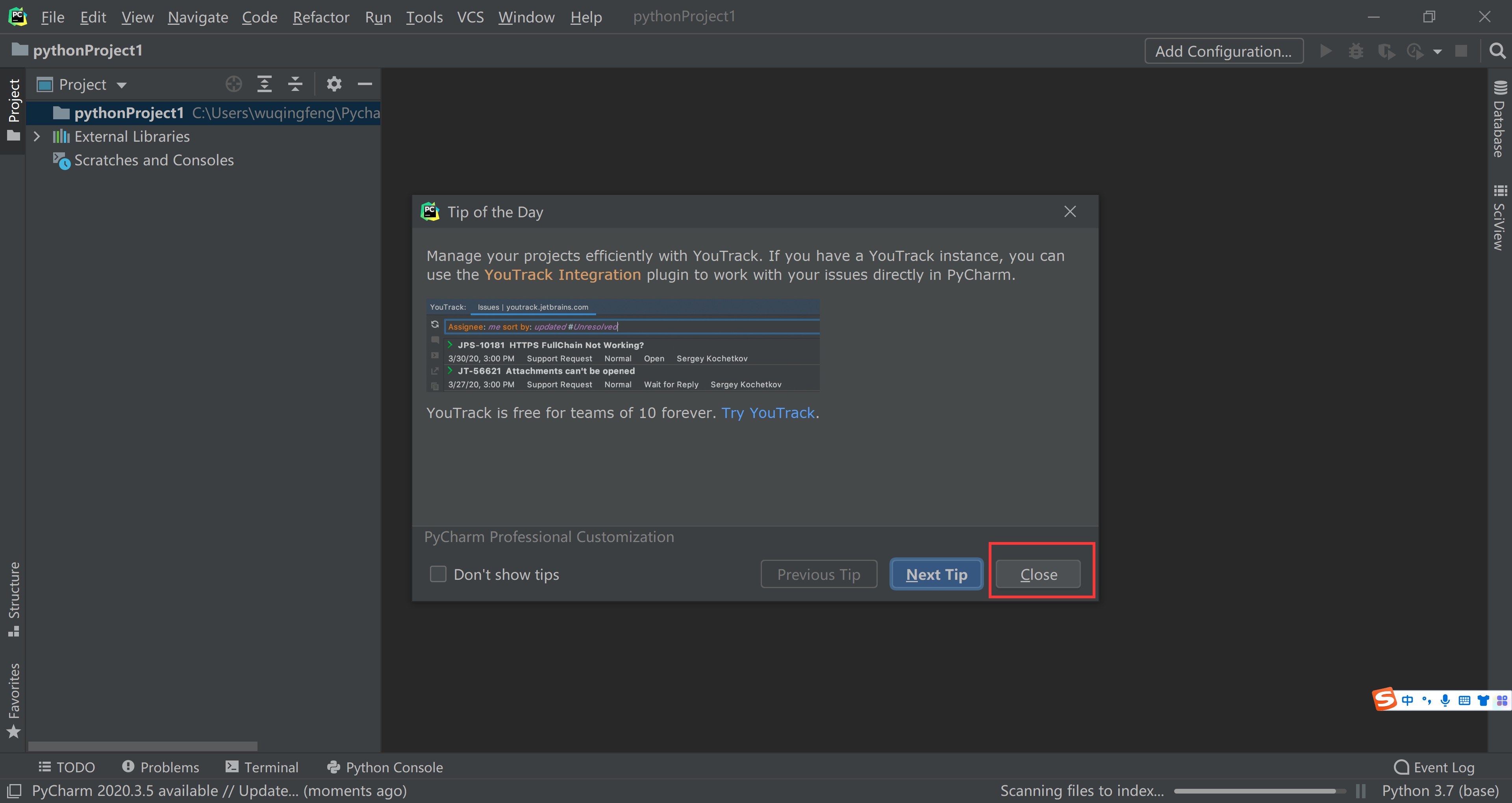This screenshot has height=803, width=1512.
Task: Open the Tools menu
Action: pyautogui.click(x=424, y=17)
